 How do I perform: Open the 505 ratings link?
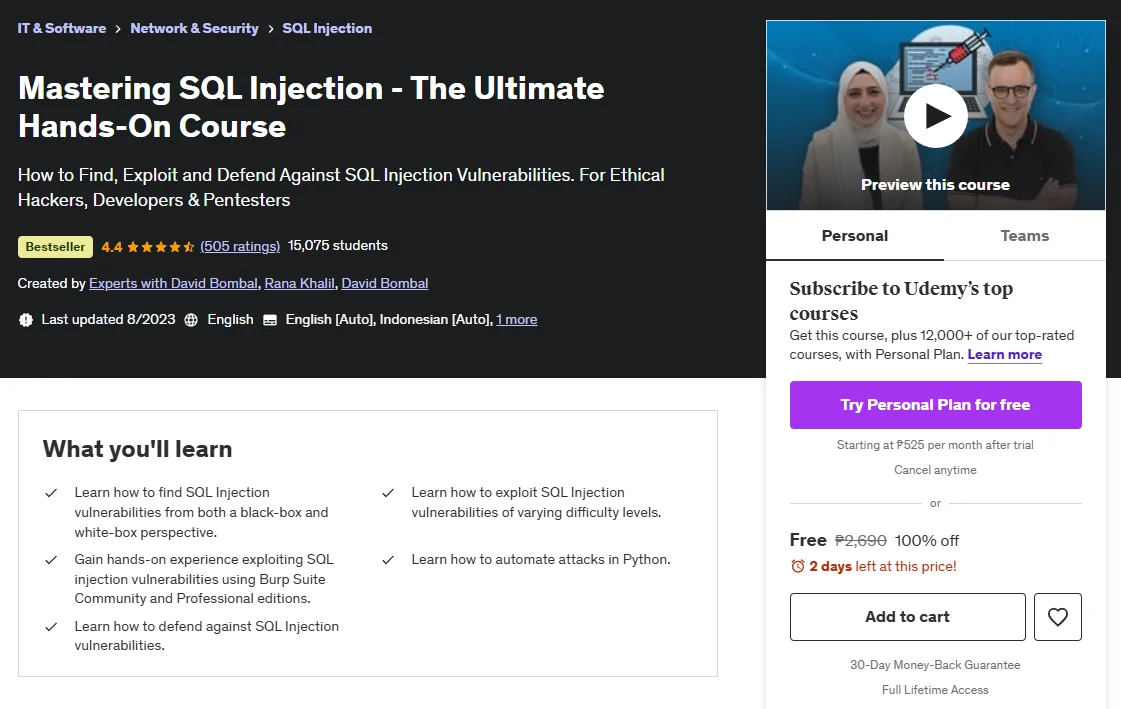240,247
